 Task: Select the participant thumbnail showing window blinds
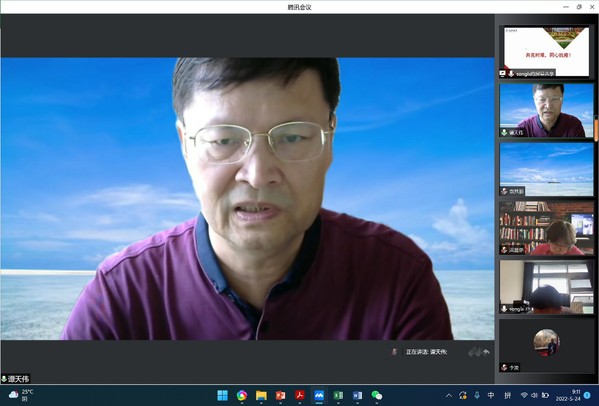[546, 287]
